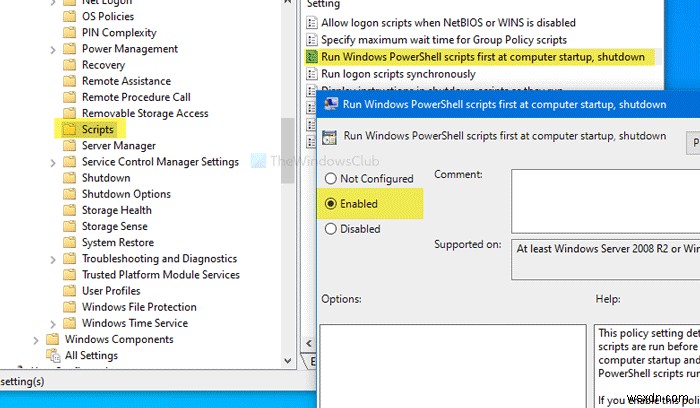Select the Storage Sense tree item
700x408 pixels.
(x=114, y=226)
